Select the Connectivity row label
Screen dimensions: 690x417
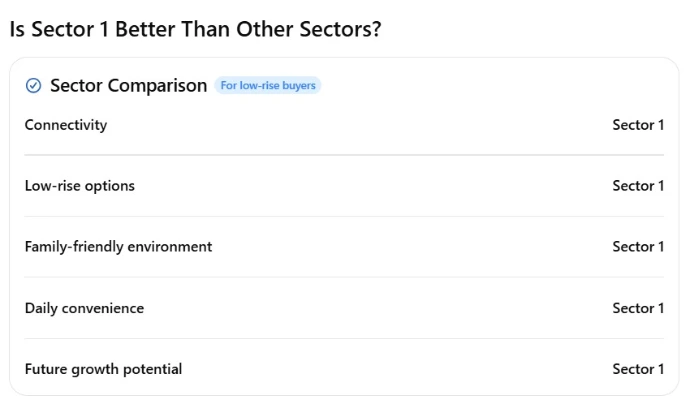point(66,125)
